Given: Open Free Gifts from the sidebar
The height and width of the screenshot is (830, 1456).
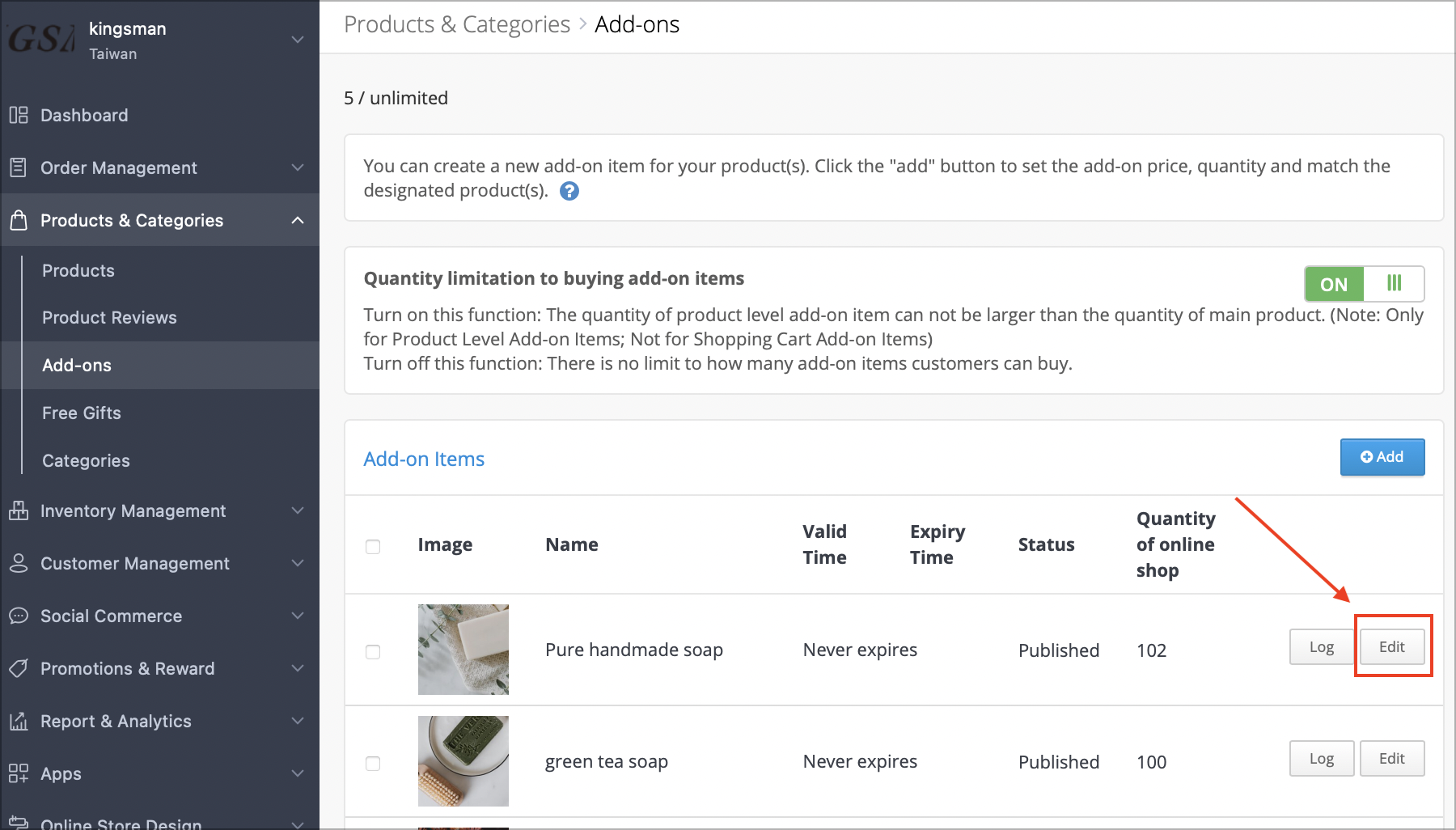Looking at the screenshot, I should point(82,413).
